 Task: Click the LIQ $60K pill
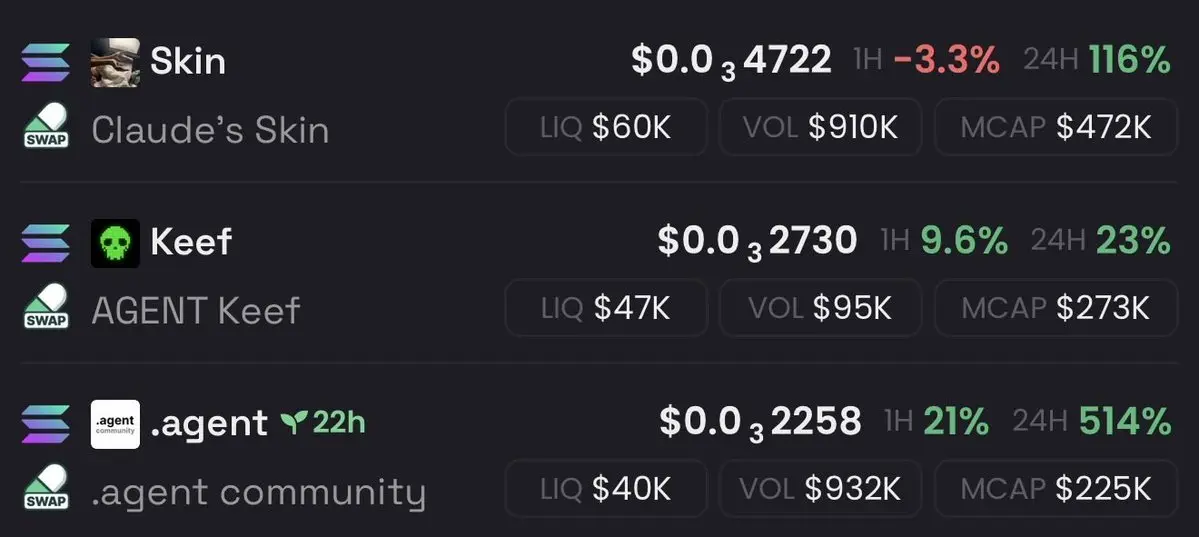606,127
